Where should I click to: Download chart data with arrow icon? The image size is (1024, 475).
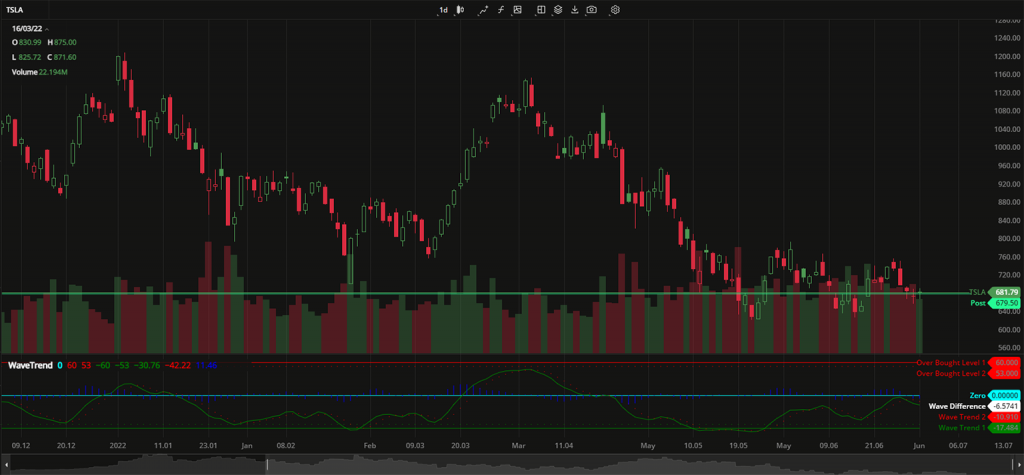[x=575, y=10]
